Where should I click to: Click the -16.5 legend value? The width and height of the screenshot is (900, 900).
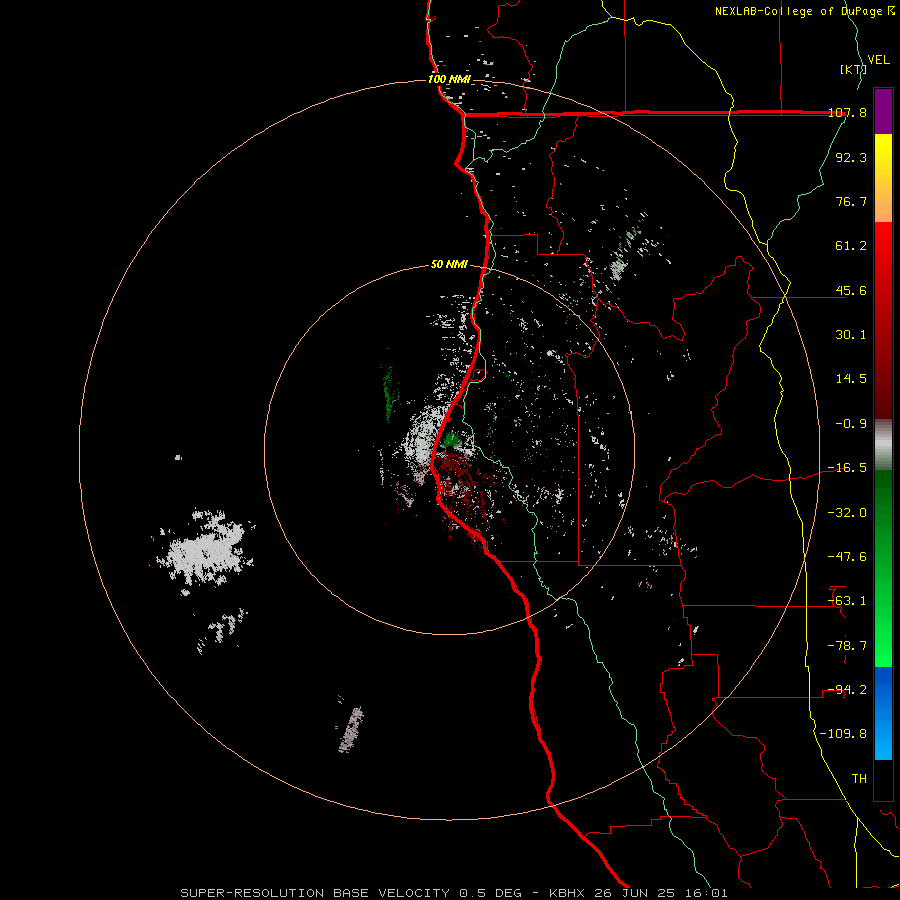(x=847, y=468)
